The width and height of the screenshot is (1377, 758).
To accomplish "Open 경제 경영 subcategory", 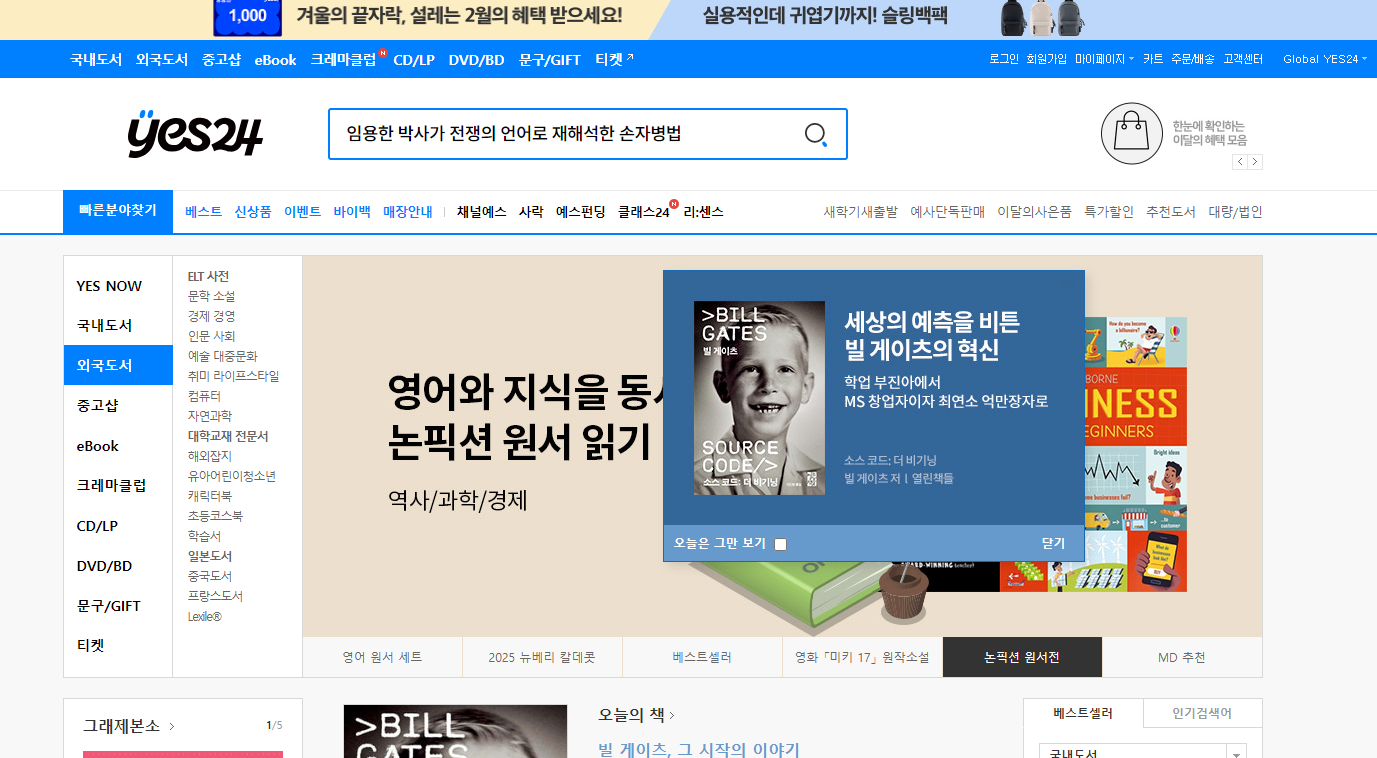I will tap(212, 316).
